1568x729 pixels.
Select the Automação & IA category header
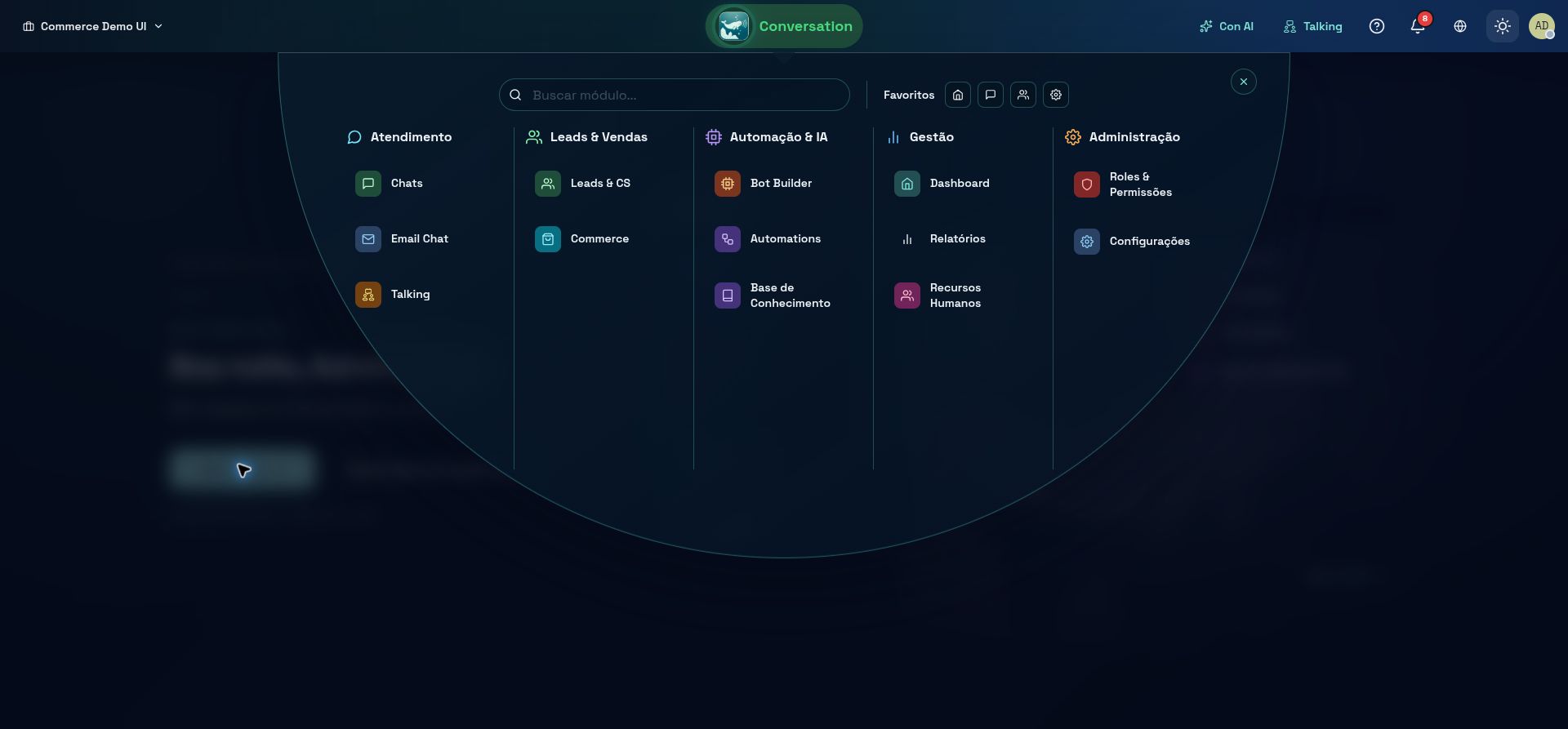[767, 137]
